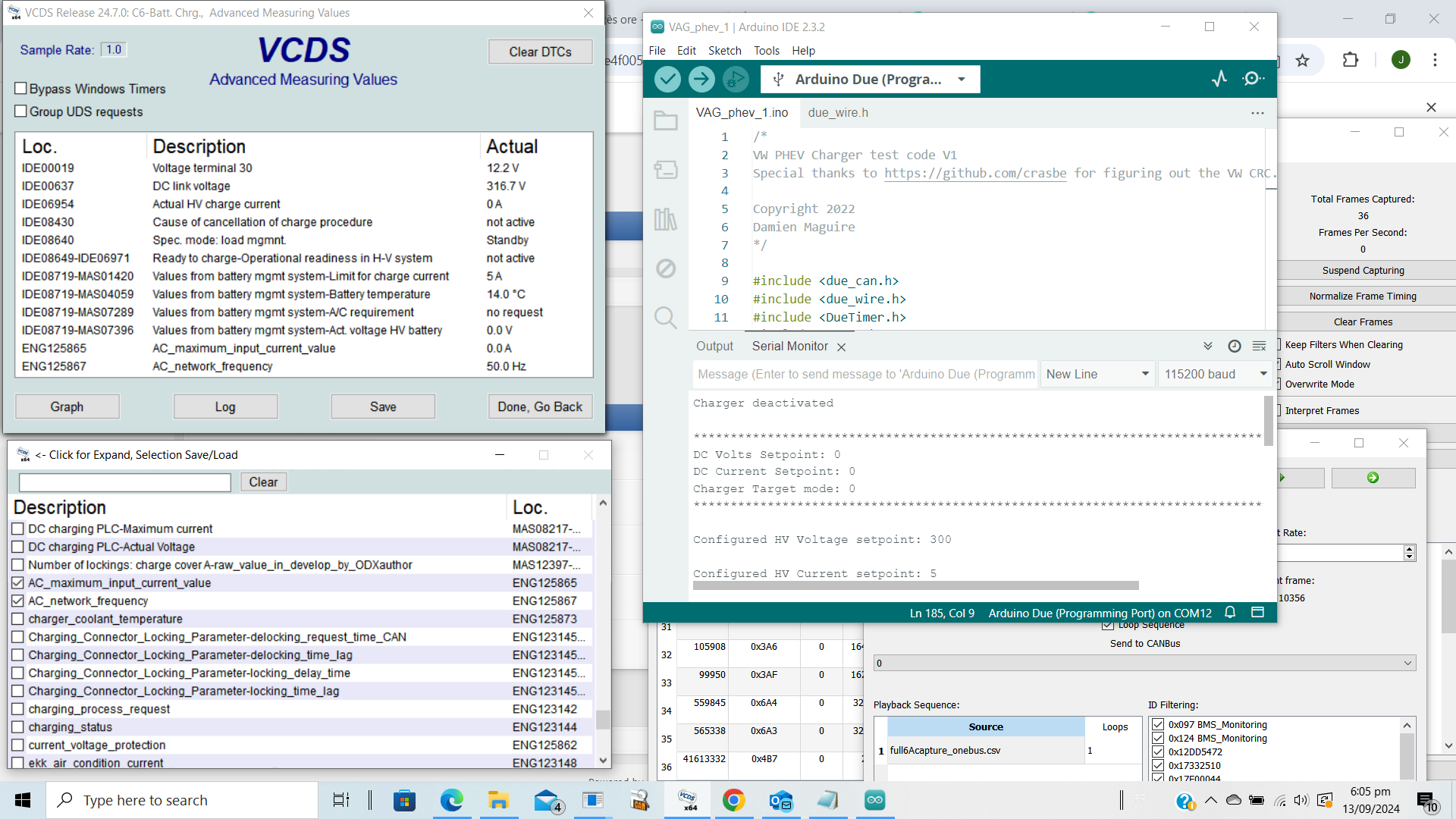Click the Arduino Upload arrow icon
Image resolution: width=1456 pixels, height=819 pixels.
point(701,79)
